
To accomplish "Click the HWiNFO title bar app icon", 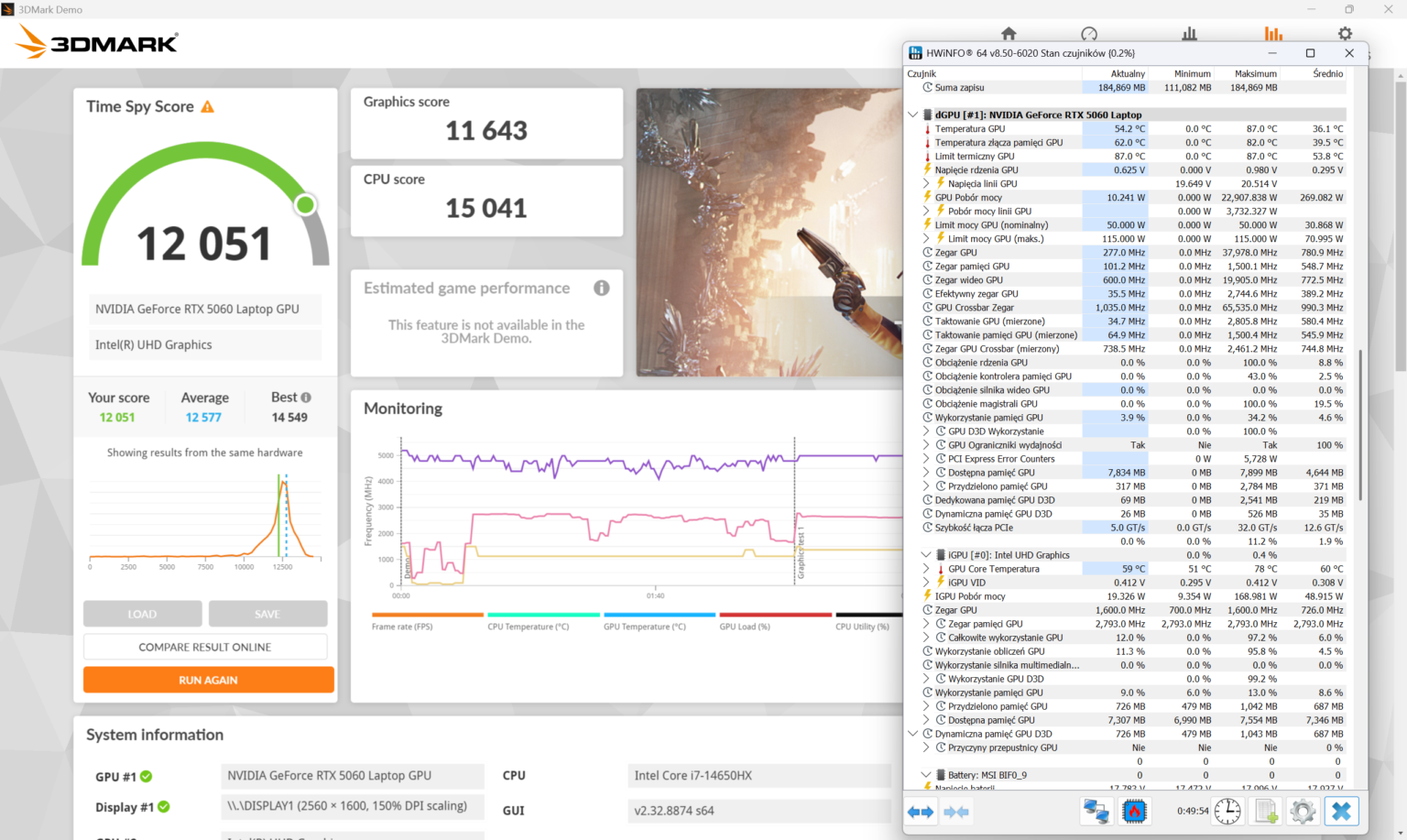I will point(915,53).
